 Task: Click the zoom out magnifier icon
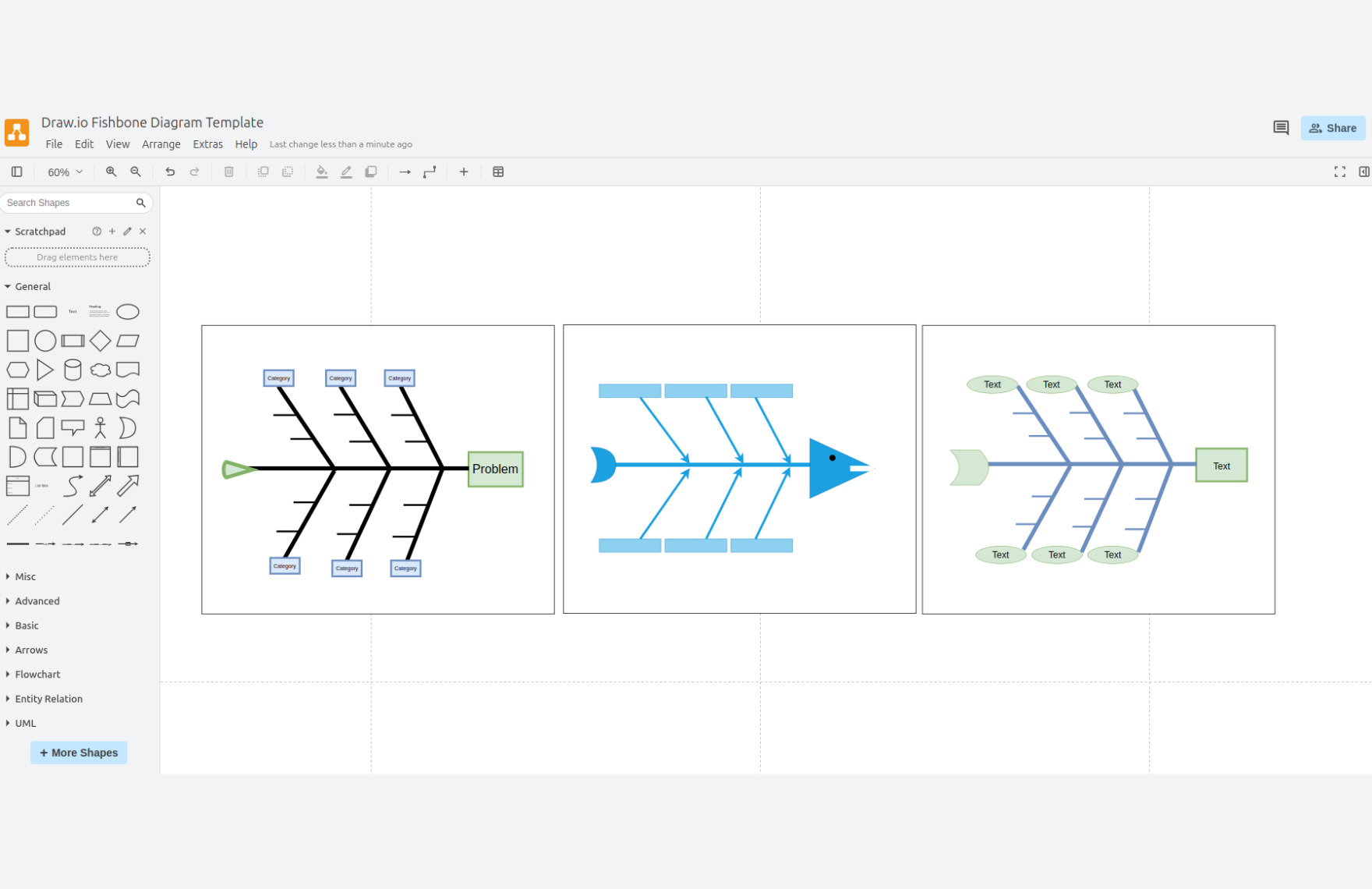click(136, 172)
